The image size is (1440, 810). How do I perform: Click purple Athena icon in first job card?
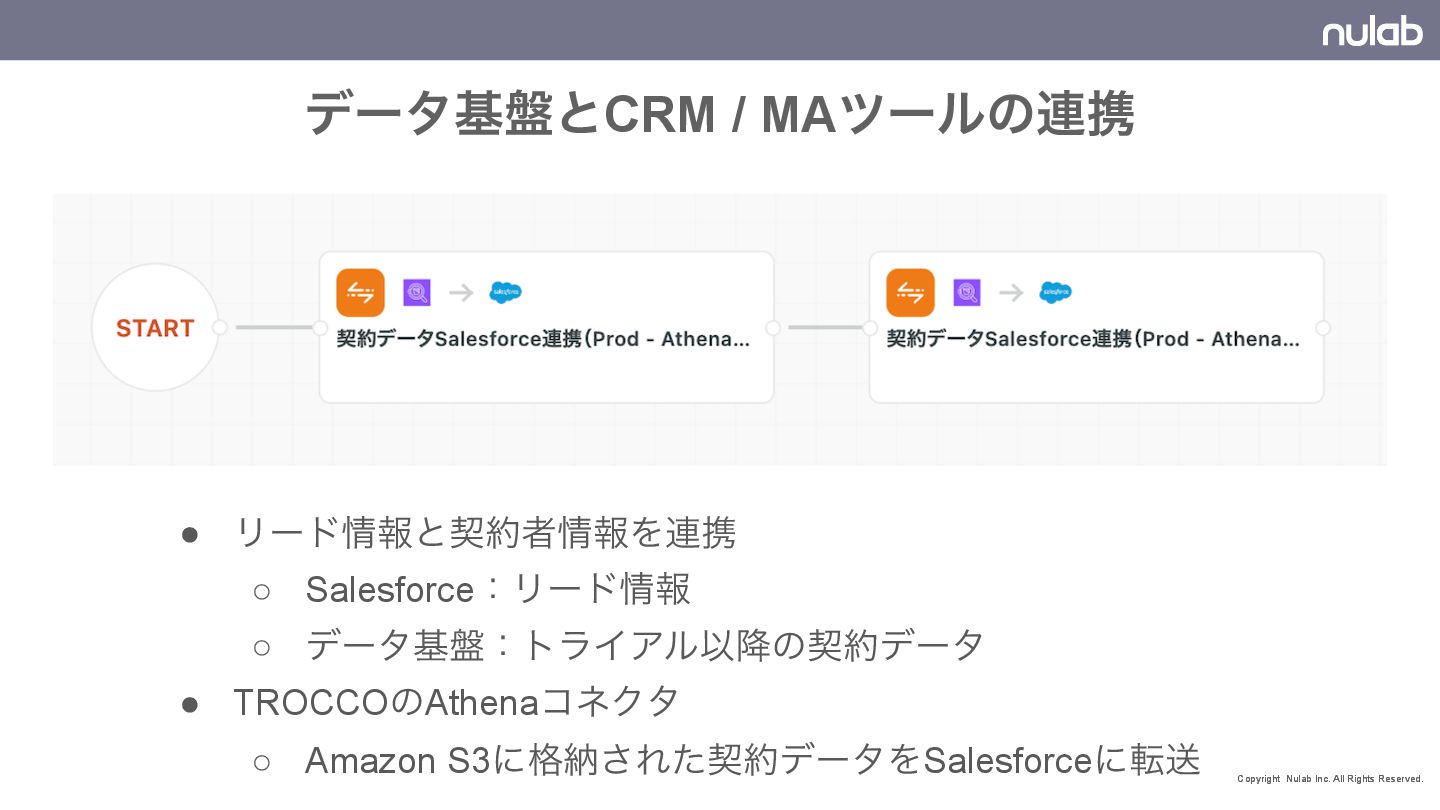pyautogui.click(x=416, y=292)
